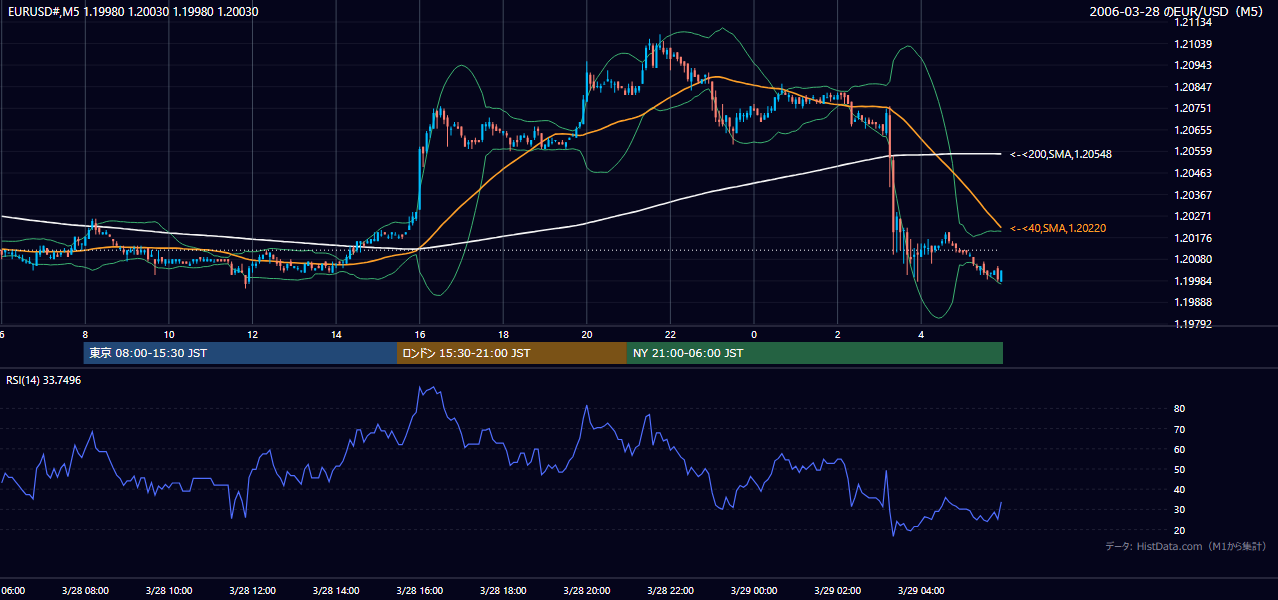Click hour 12 on the upper chart axis
Viewport: 1278px width, 600px height.
(x=252, y=334)
